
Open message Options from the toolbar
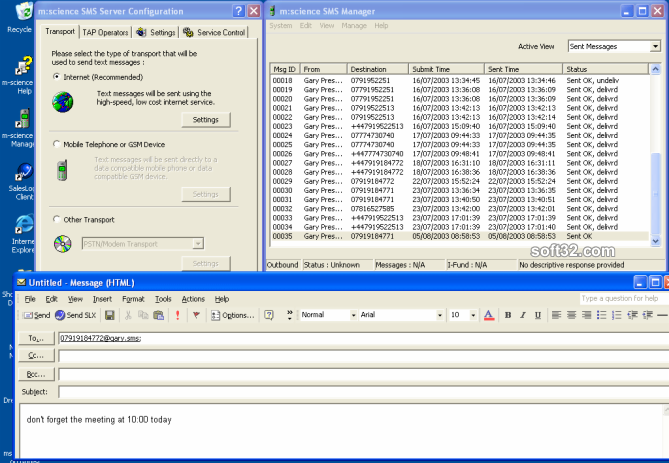point(233,315)
